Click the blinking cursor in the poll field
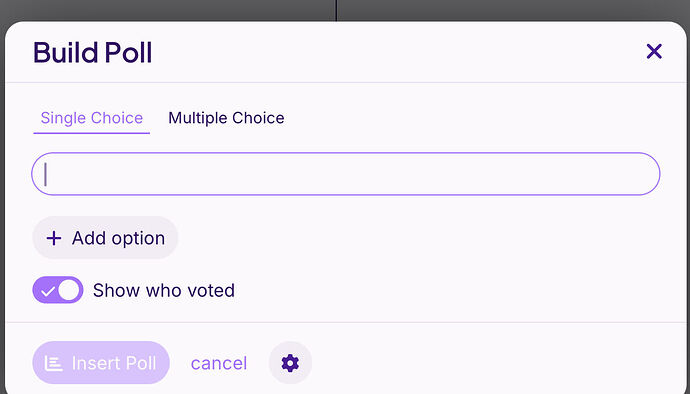This screenshot has width=690, height=394. click(45, 174)
